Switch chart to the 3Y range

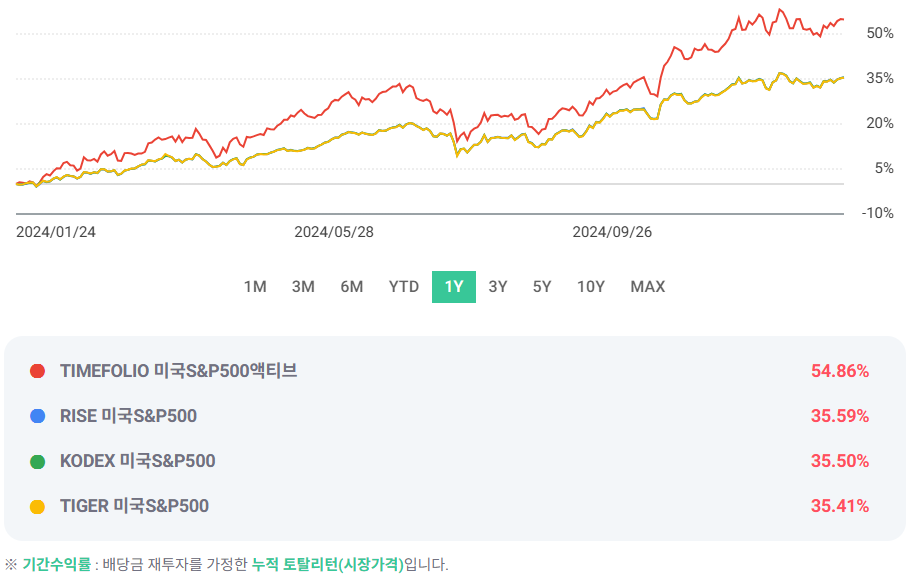coord(497,287)
